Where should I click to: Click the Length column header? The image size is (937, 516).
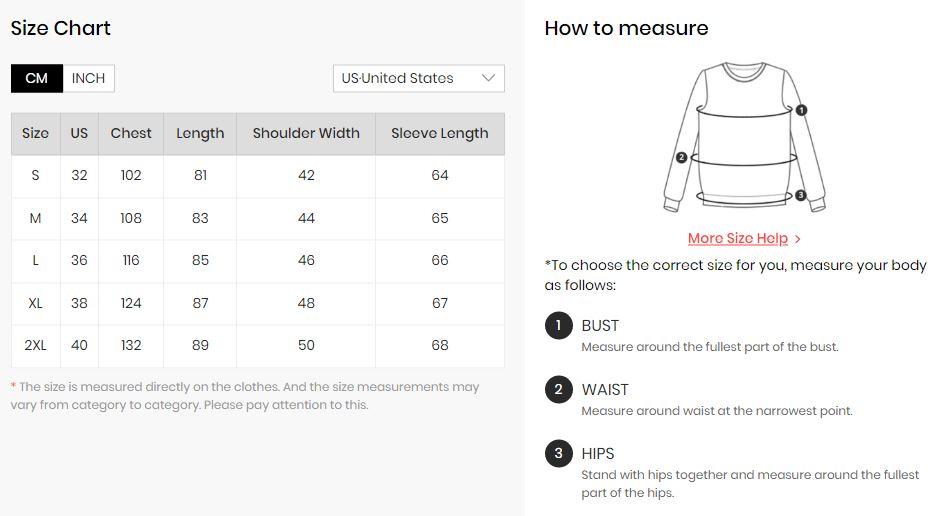click(x=200, y=133)
